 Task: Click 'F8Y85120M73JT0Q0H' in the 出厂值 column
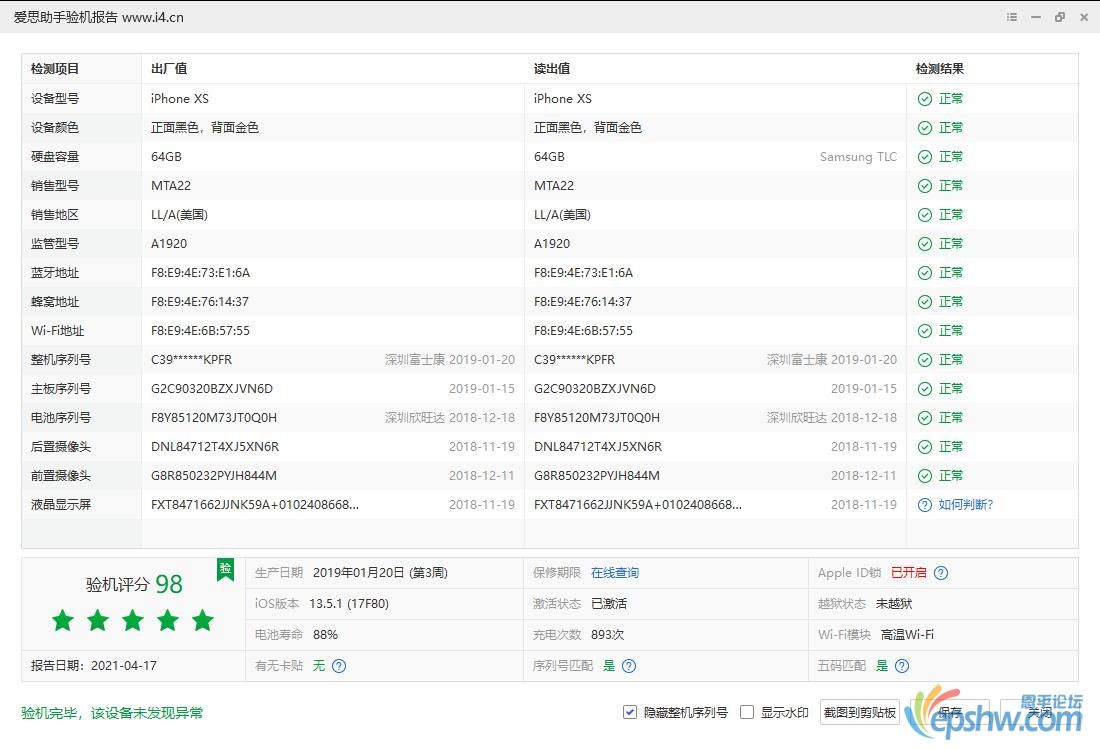coord(214,417)
